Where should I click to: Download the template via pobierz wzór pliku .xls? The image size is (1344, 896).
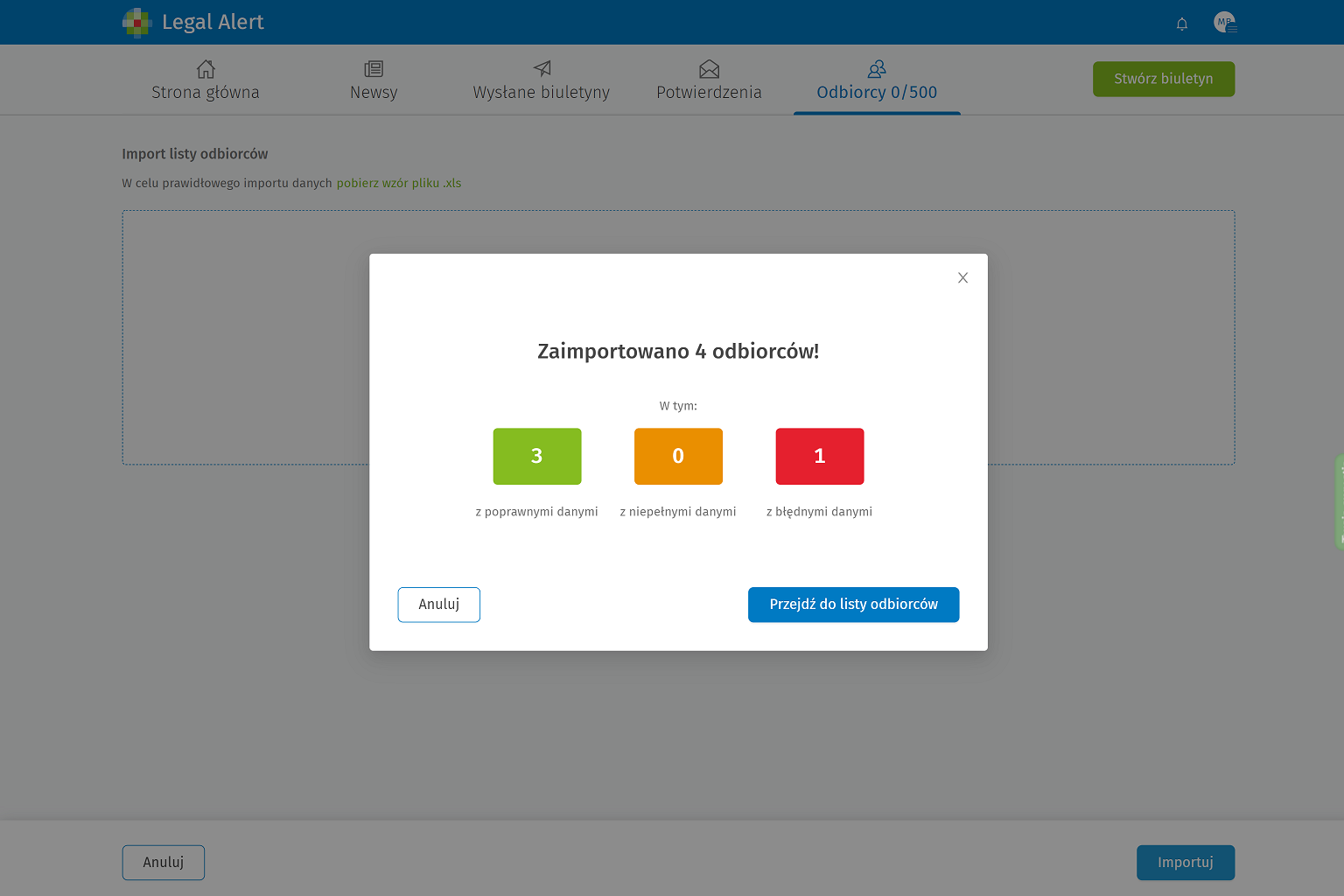tap(398, 183)
